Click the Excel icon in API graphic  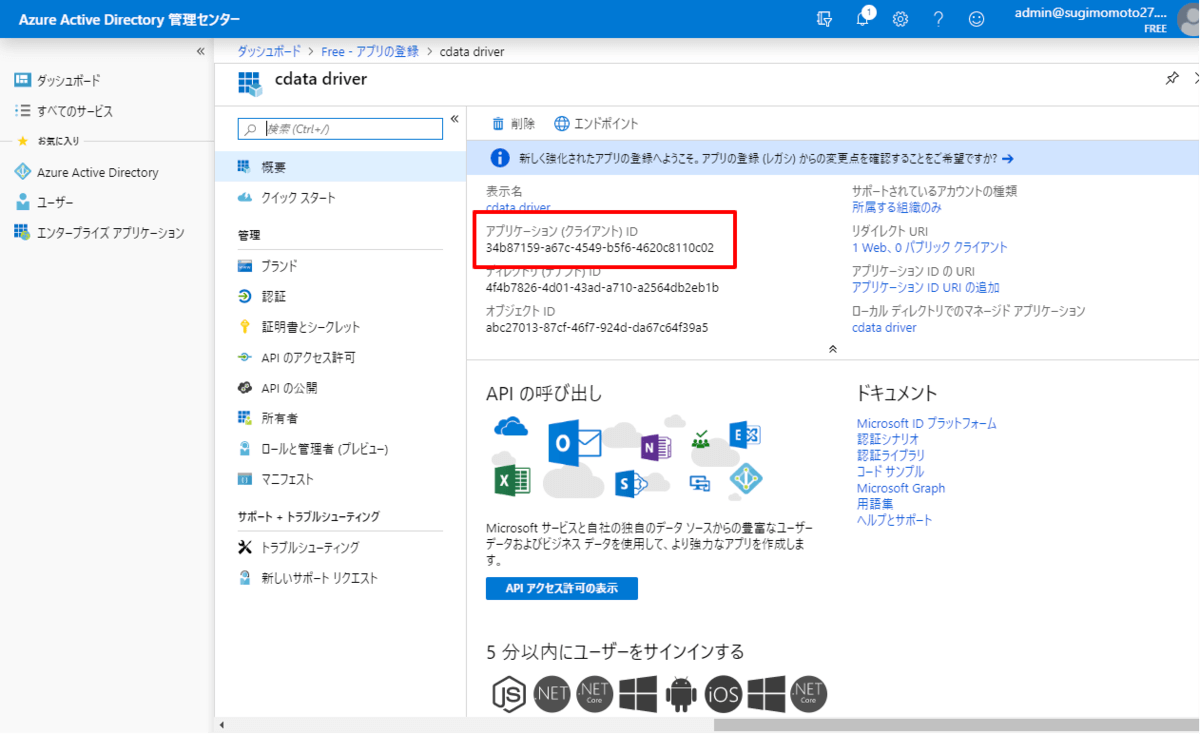coord(513,481)
